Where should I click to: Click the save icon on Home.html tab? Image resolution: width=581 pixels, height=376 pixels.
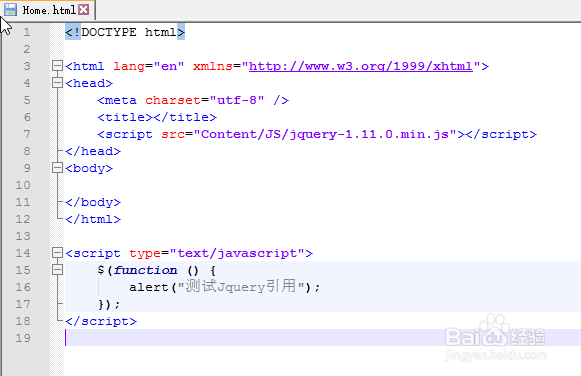pyautogui.click(x=10, y=10)
